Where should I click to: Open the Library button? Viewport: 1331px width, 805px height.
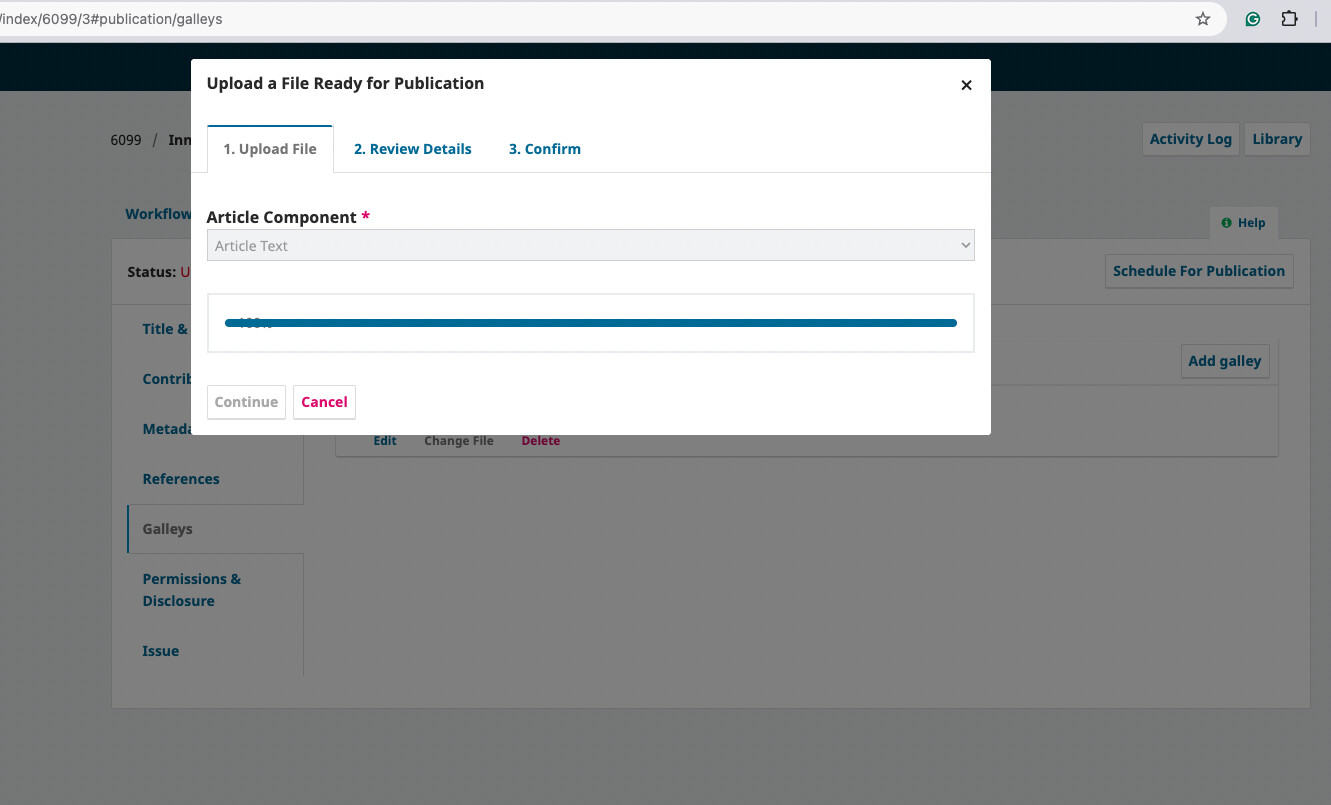(1277, 139)
